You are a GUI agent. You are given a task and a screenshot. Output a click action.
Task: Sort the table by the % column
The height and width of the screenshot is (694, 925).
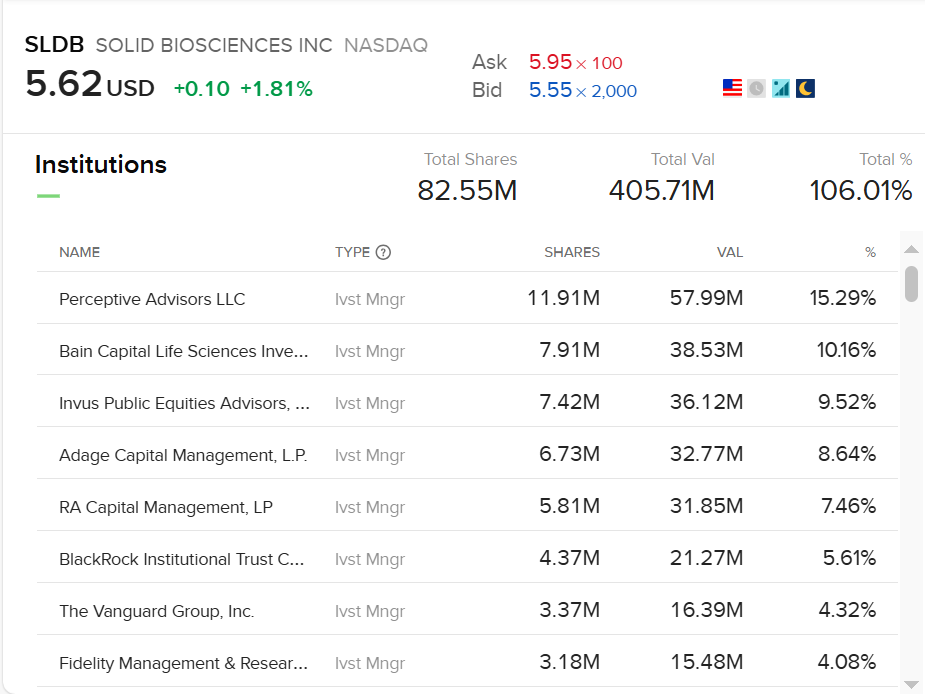click(x=870, y=252)
